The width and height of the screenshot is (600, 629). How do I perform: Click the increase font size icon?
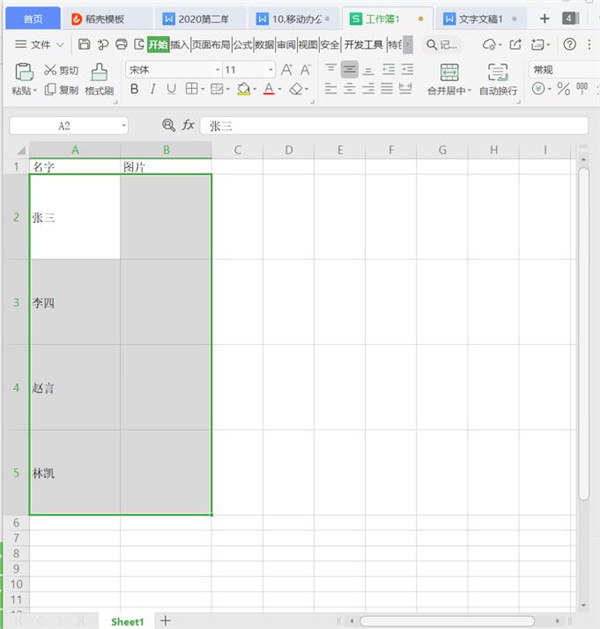(288, 70)
